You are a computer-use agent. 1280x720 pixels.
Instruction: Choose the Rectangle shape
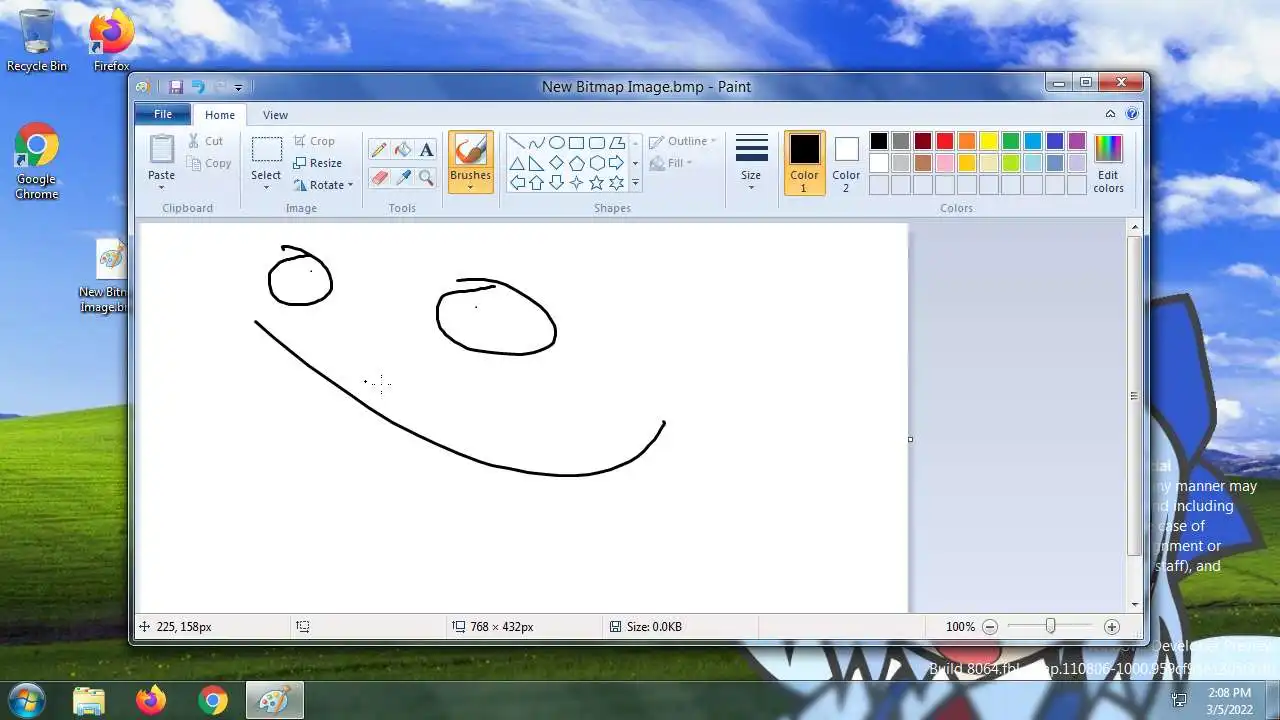pyautogui.click(x=577, y=143)
